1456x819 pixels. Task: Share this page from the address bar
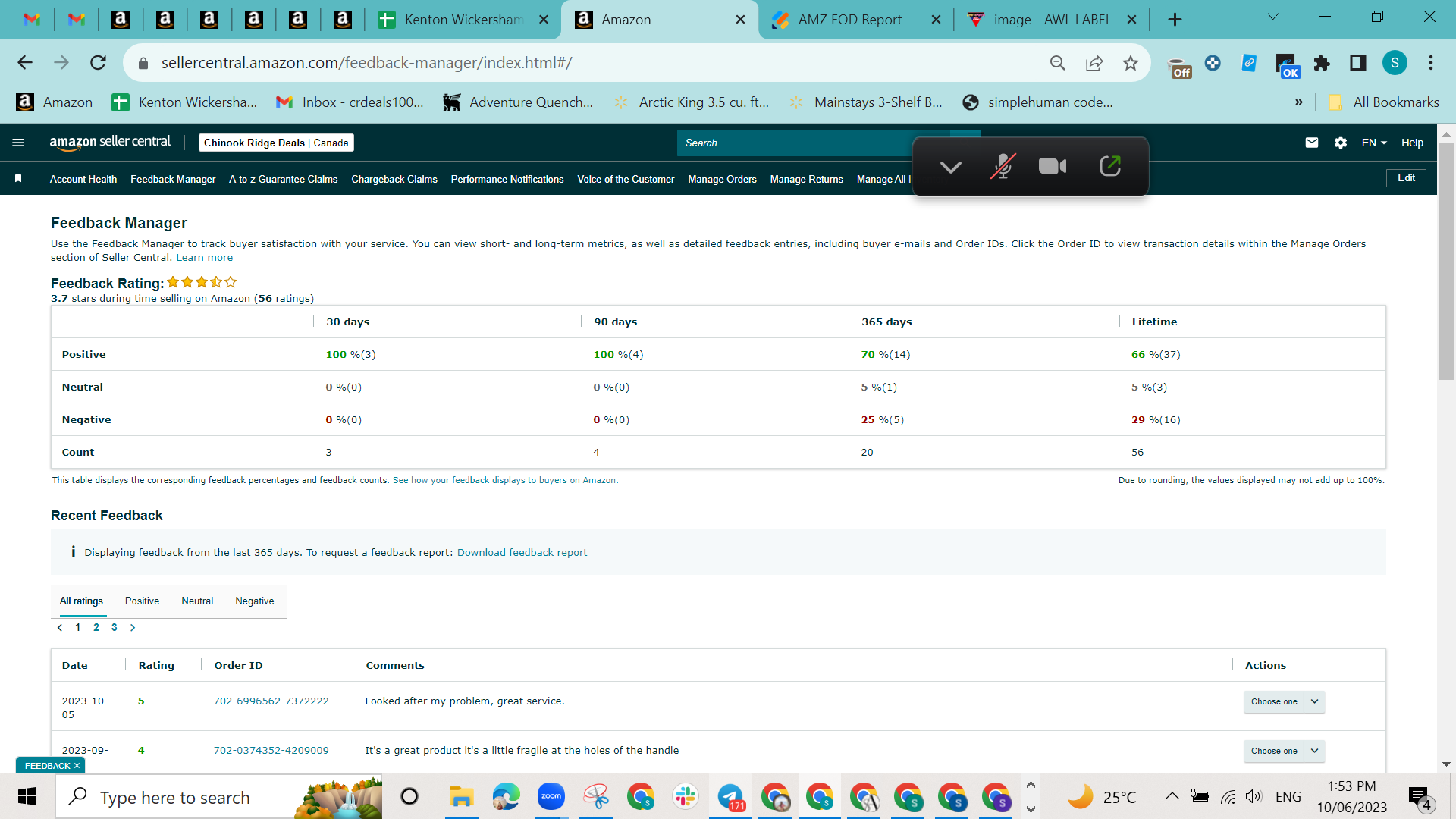click(1094, 63)
